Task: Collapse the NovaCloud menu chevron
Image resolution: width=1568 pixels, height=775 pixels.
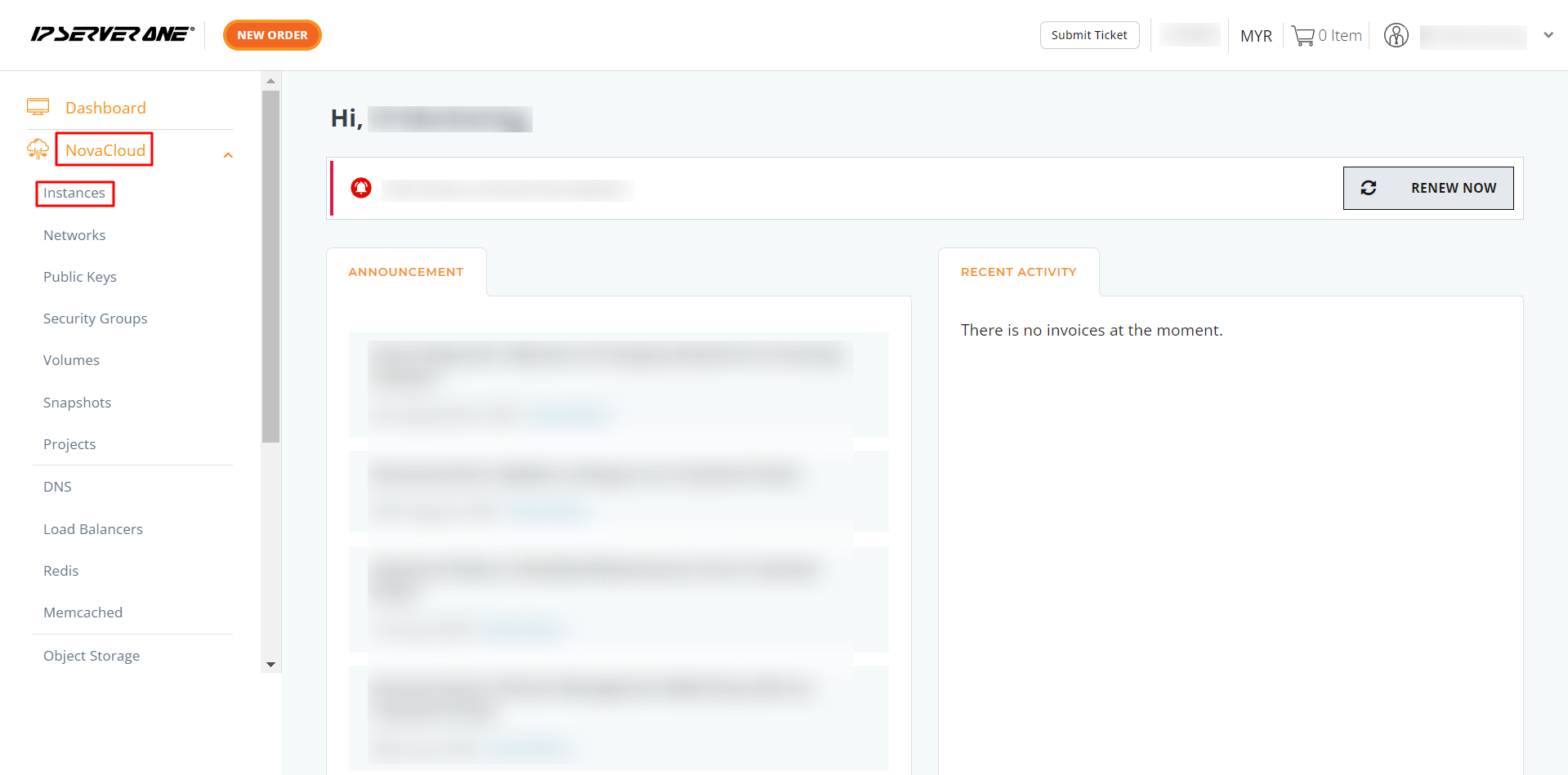Action: tap(229, 155)
